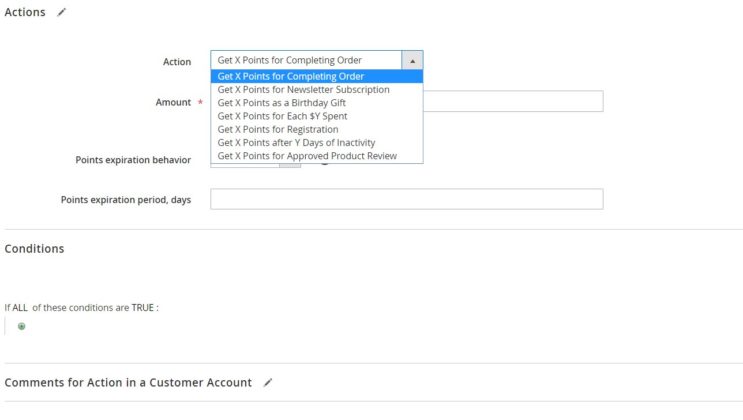Select Get X Points for Each $Y Spent
This screenshot has height=420, width=743.
pos(282,116)
